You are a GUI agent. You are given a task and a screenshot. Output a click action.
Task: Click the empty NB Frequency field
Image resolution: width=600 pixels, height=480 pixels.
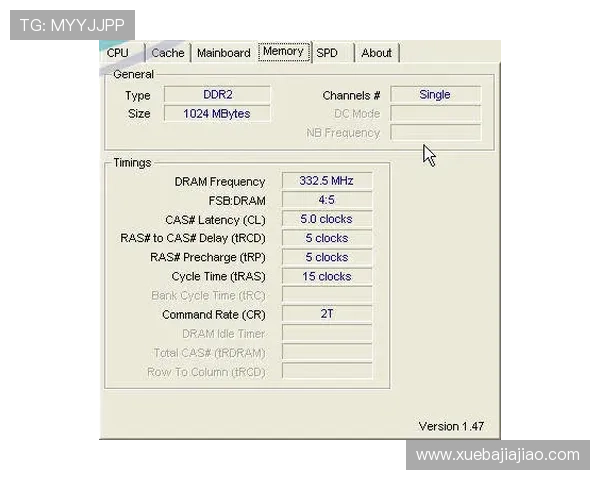point(435,133)
